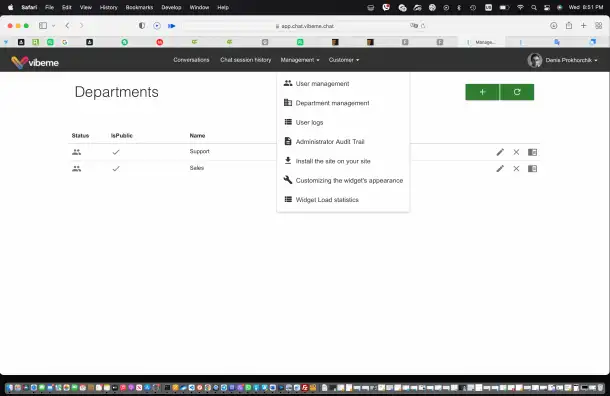Toggle IsPublic checkmark for Support department
The image size is (610, 396).
click(116, 152)
